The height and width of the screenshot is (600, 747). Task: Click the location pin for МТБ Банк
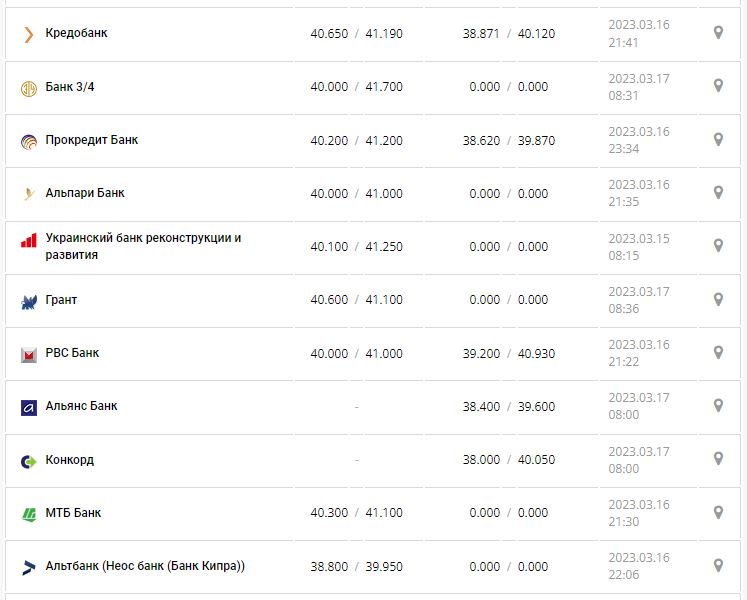coord(718,513)
